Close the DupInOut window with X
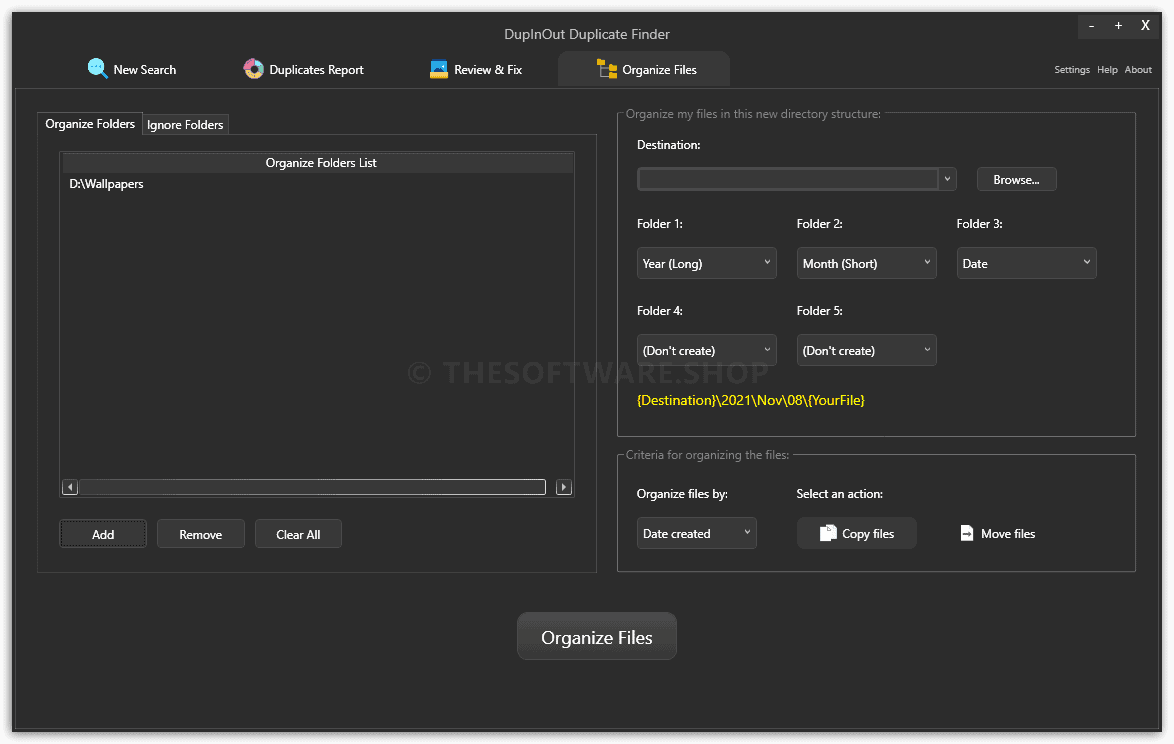1174x744 pixels. click(x=1145, y=25)
